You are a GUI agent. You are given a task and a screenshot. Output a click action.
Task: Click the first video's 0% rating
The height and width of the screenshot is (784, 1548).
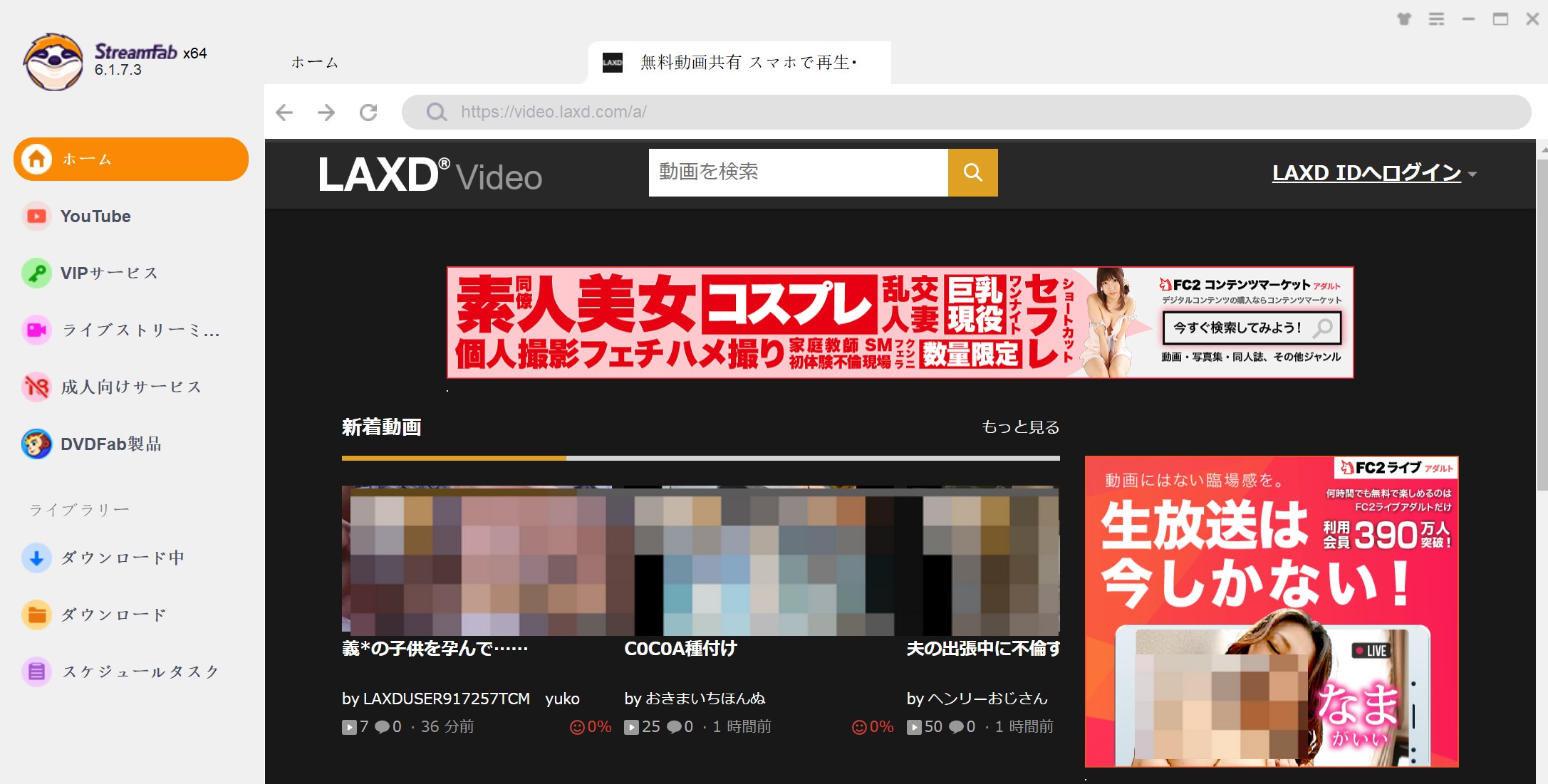coord(591,727)
